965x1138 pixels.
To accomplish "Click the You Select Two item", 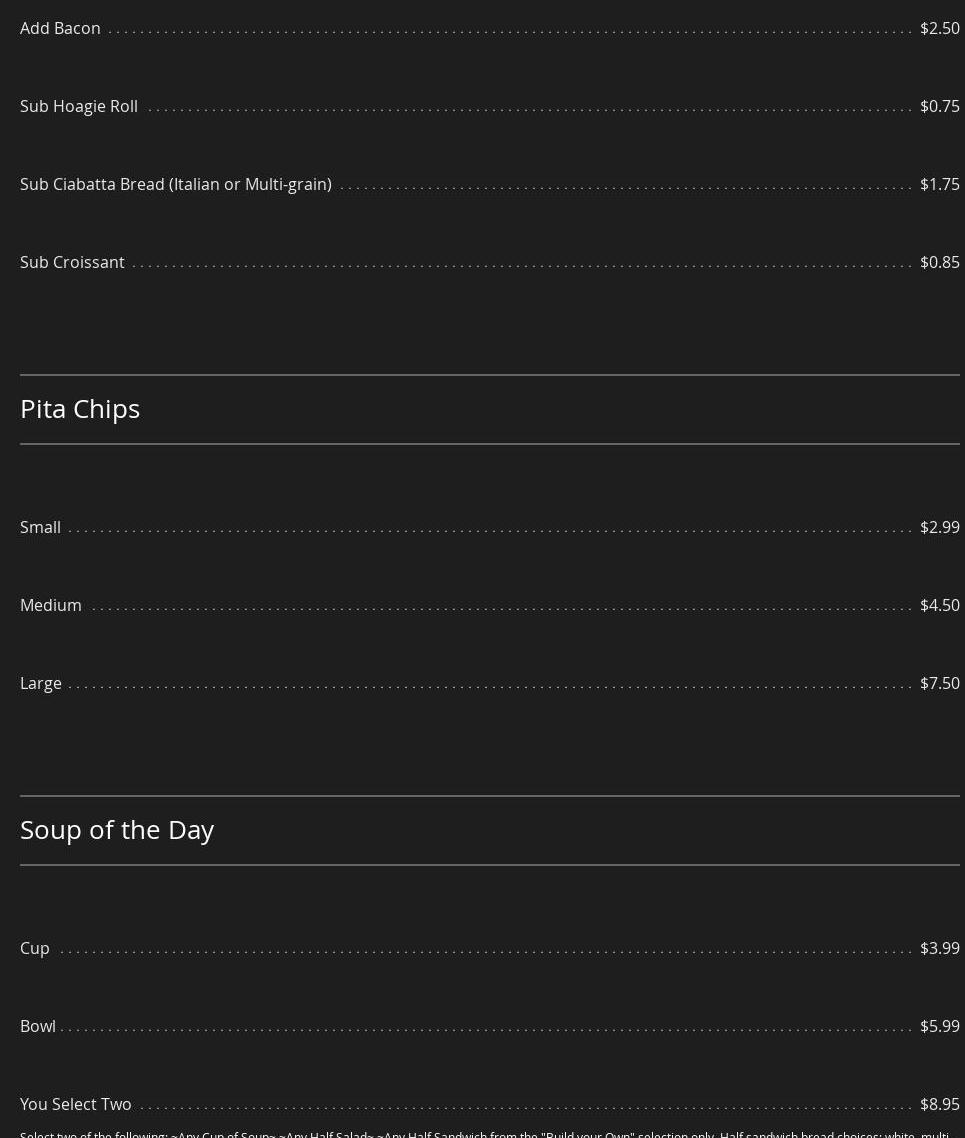I will [76, 1104].
